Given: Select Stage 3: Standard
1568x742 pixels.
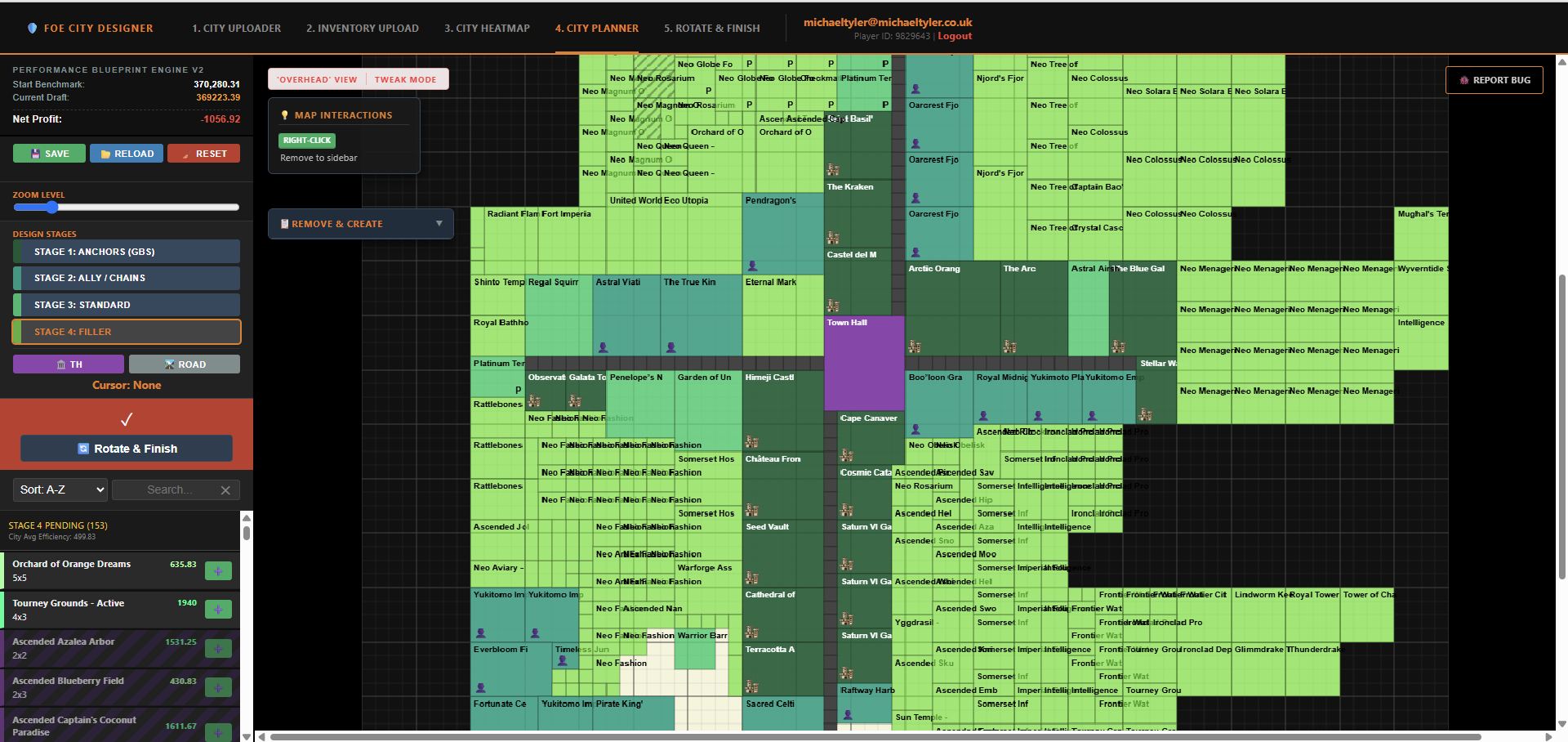Looking at the screenshot, I should pos(127,305).
